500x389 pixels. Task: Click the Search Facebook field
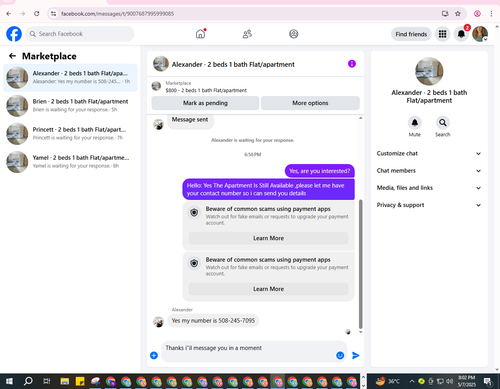80,34
